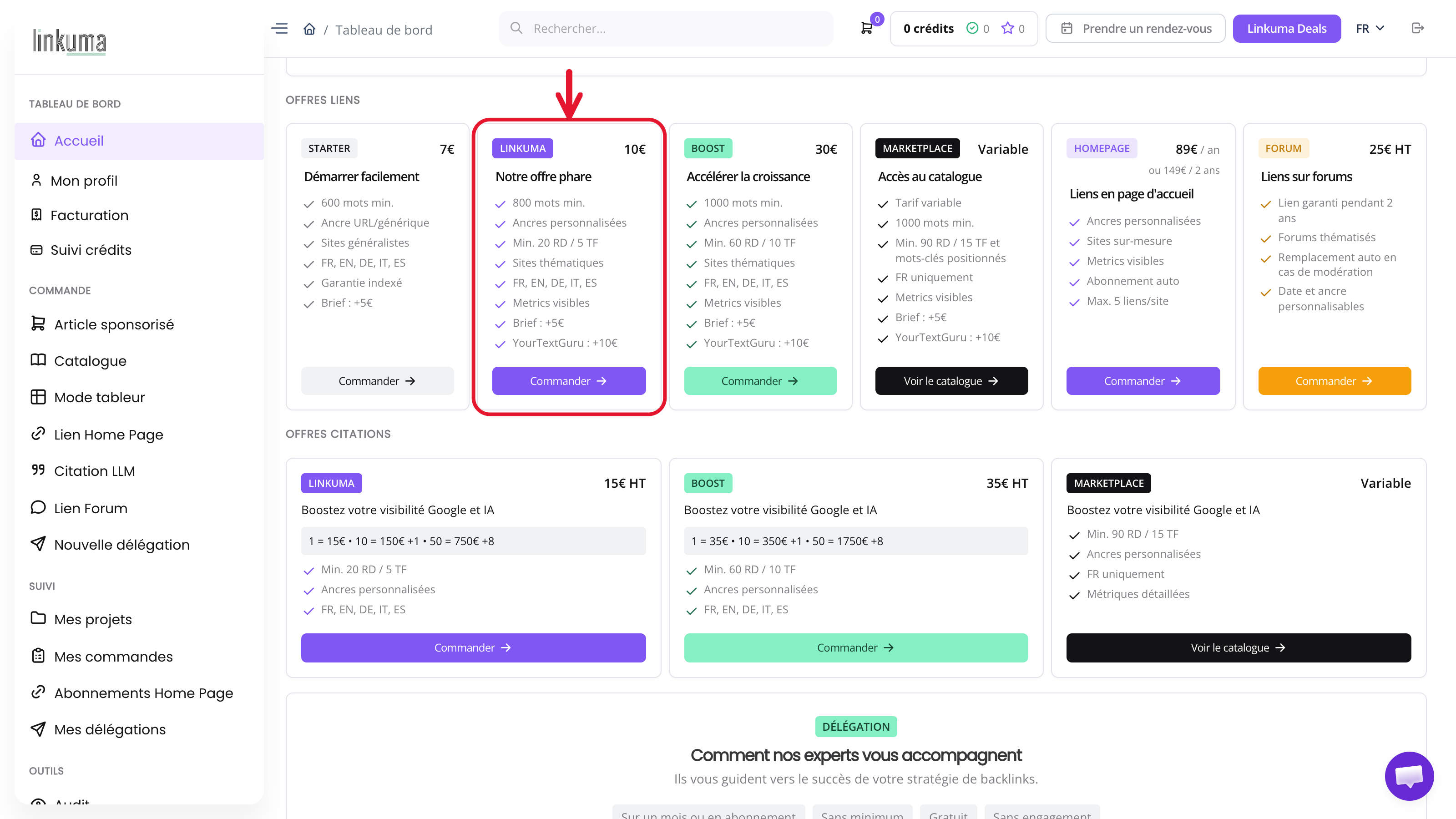
Task: Click the 0 crédits balance box
Action: click(x=964, y=28)
